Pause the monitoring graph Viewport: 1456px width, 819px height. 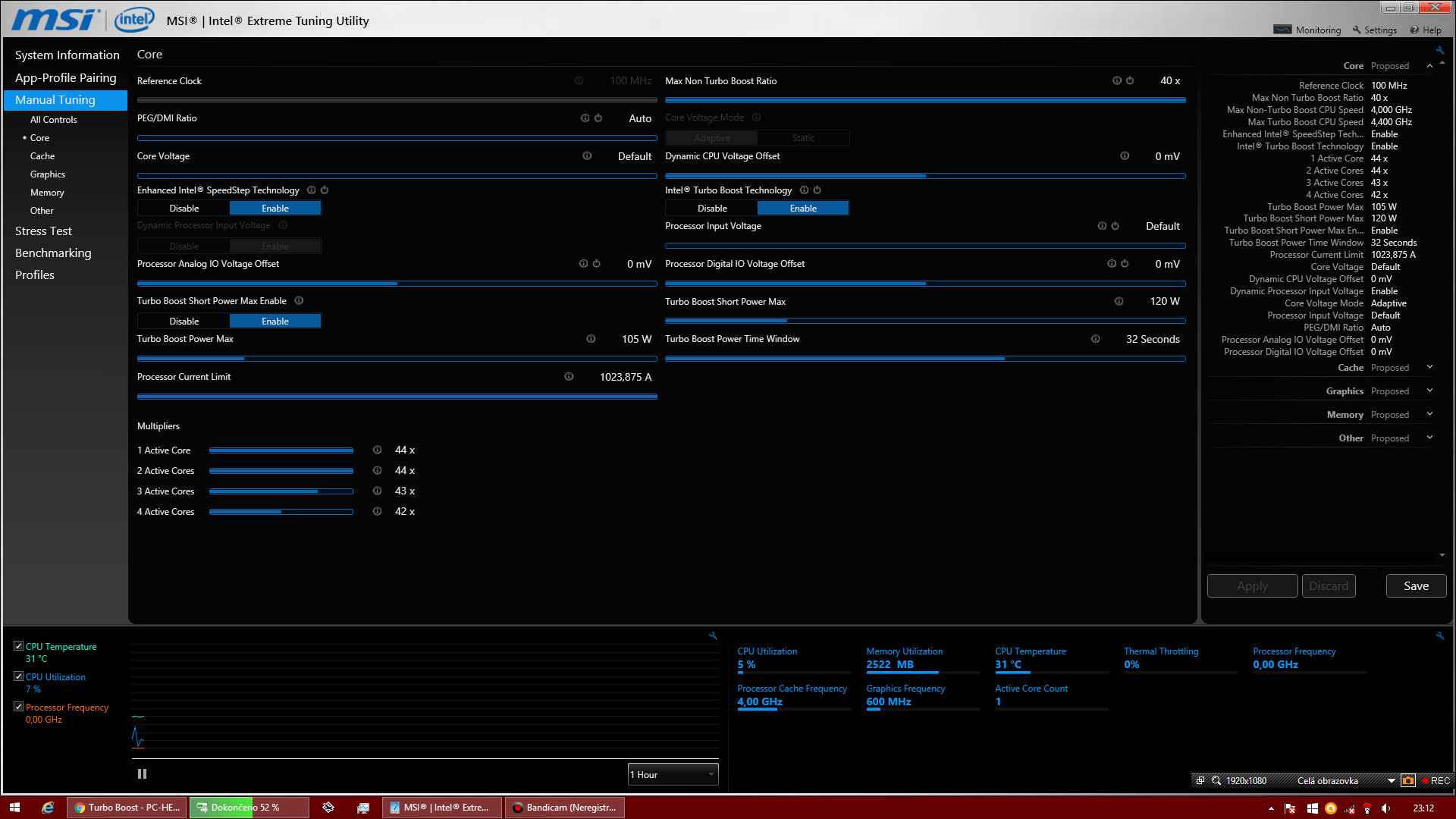142,774
